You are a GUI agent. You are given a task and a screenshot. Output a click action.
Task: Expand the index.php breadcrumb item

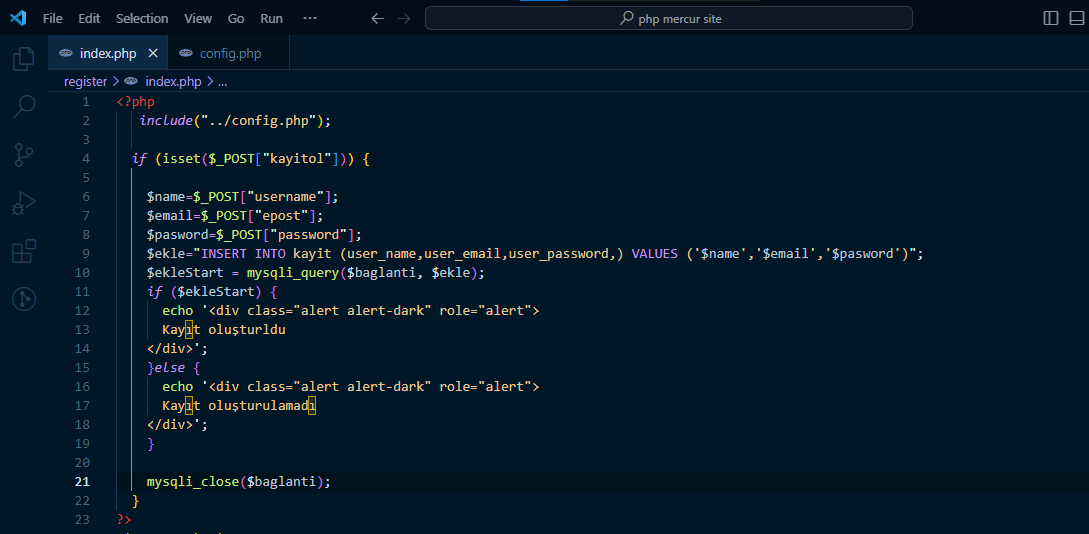point(172,82)
